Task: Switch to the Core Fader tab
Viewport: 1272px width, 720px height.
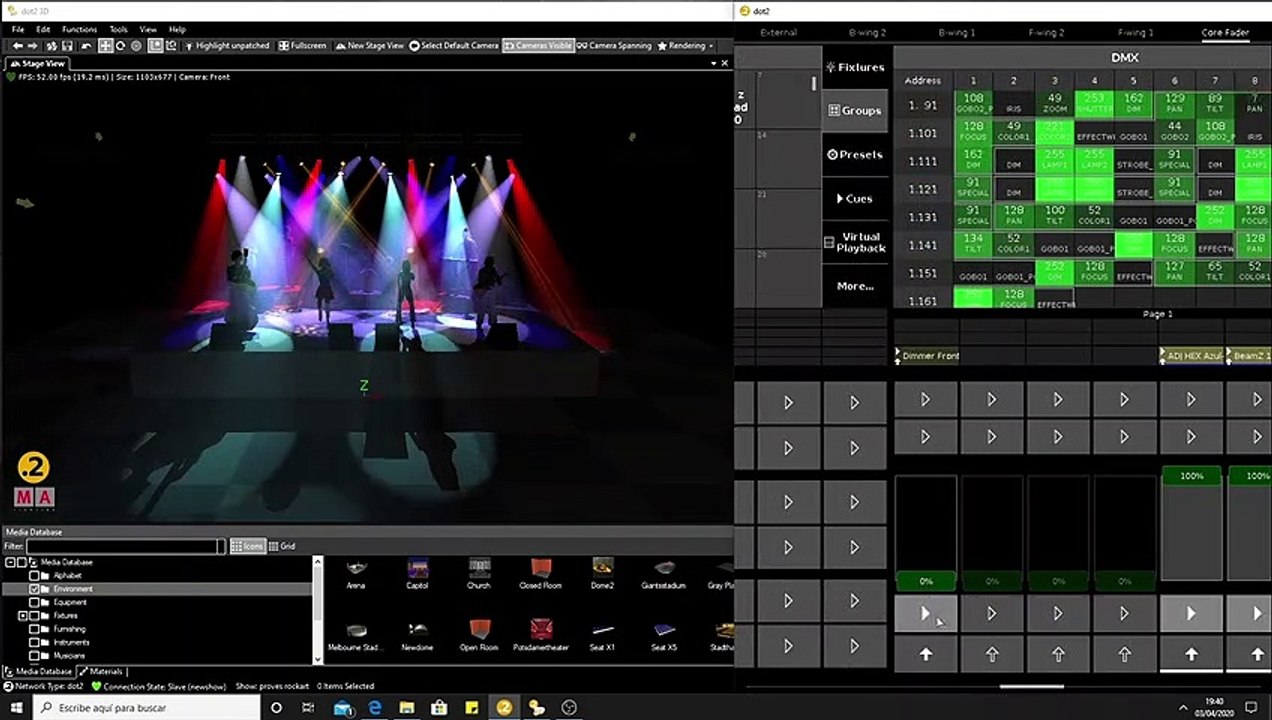Action: [x=1225, y=32]
